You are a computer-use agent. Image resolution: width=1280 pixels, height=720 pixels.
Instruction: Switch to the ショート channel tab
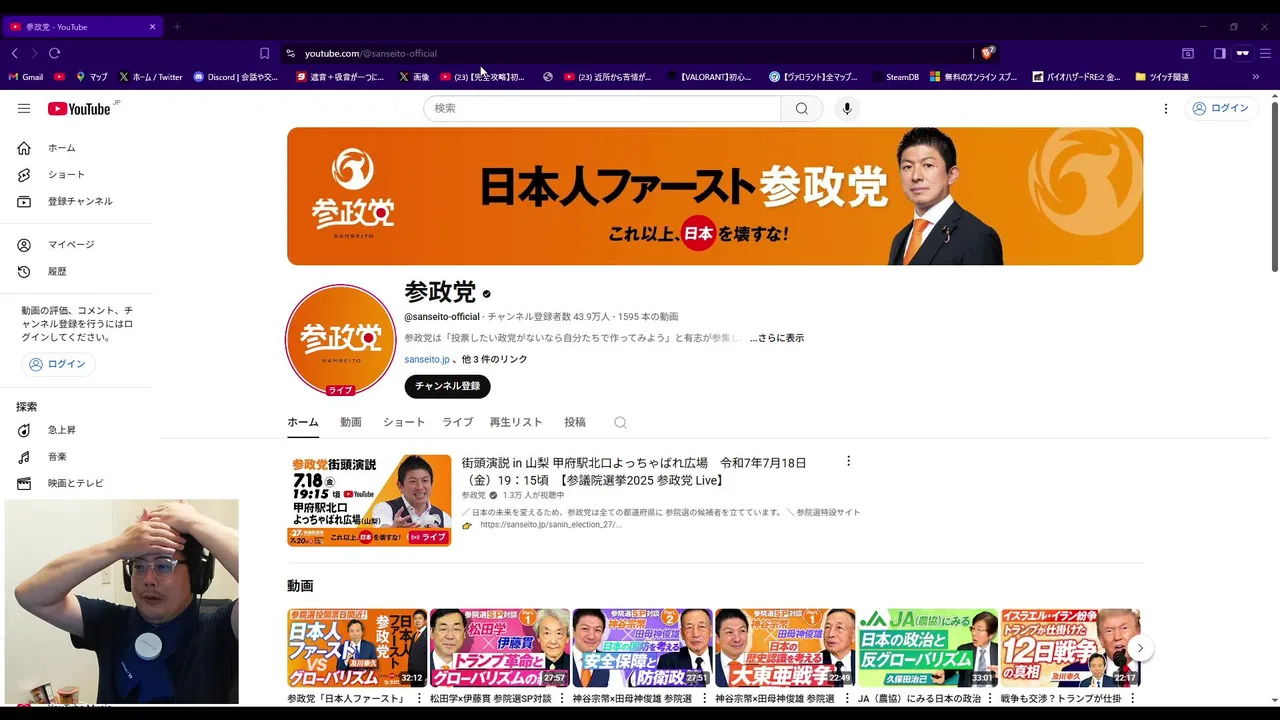(x=404, y=422)
